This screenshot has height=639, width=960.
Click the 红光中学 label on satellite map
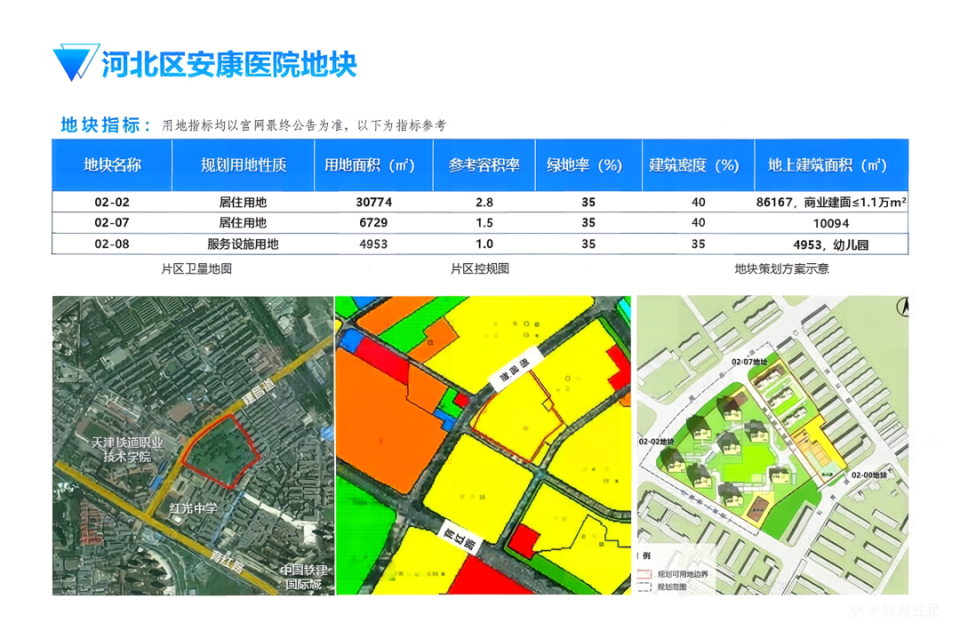[193, 508]
